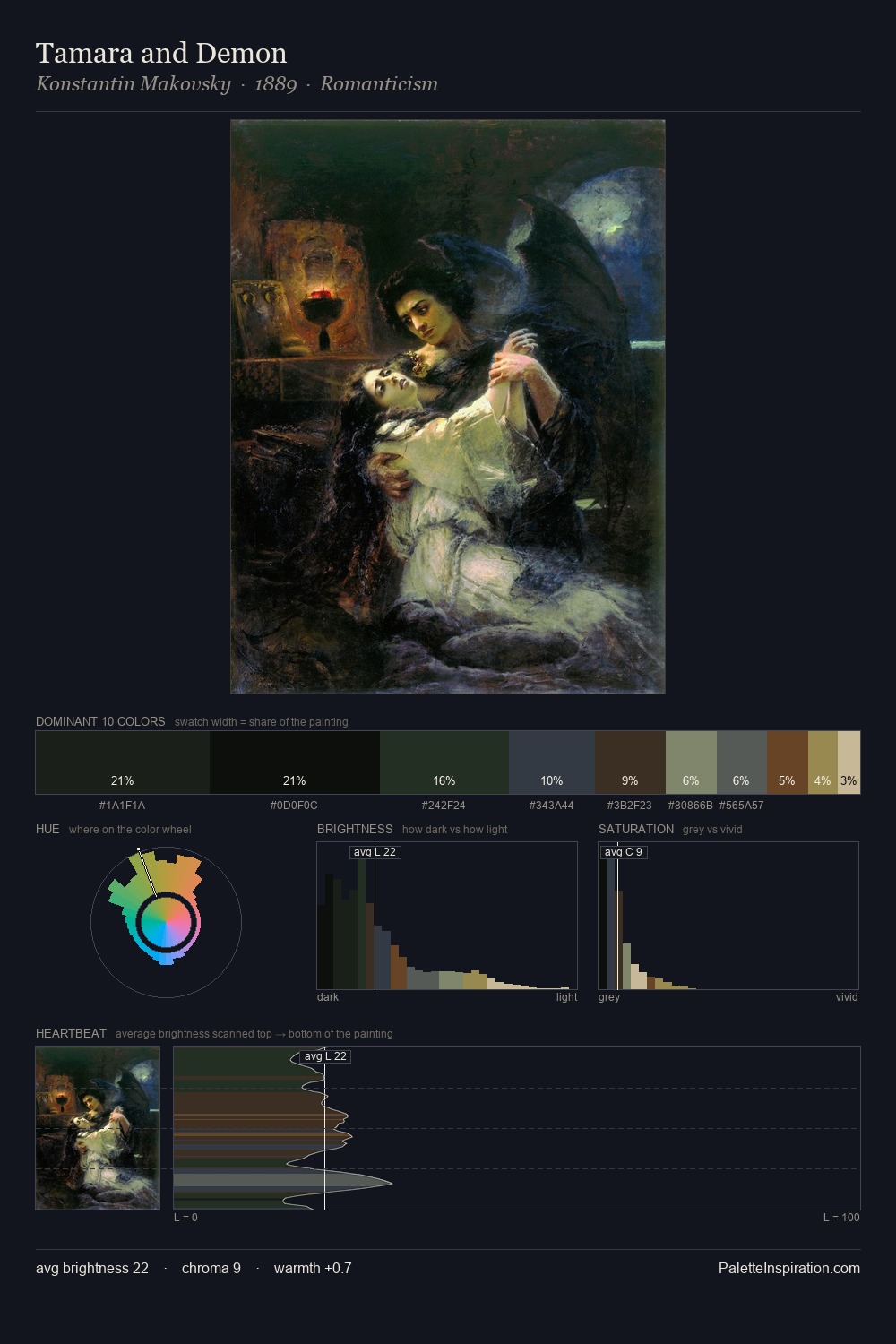Click 'avg brightness 22' in the footer
896x1344 pixels.
[92, 1268]
